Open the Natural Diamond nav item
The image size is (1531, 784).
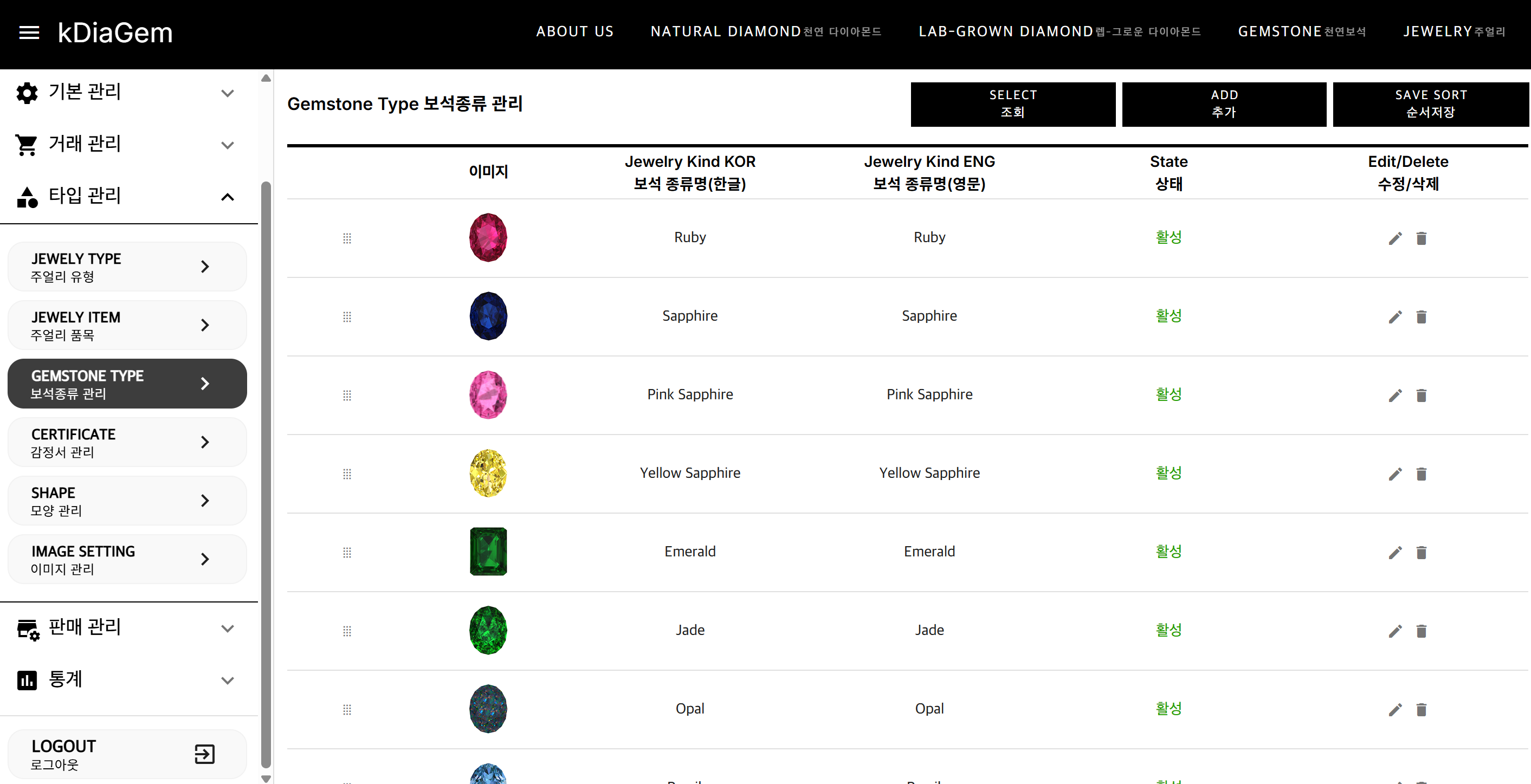coord(765,31)
